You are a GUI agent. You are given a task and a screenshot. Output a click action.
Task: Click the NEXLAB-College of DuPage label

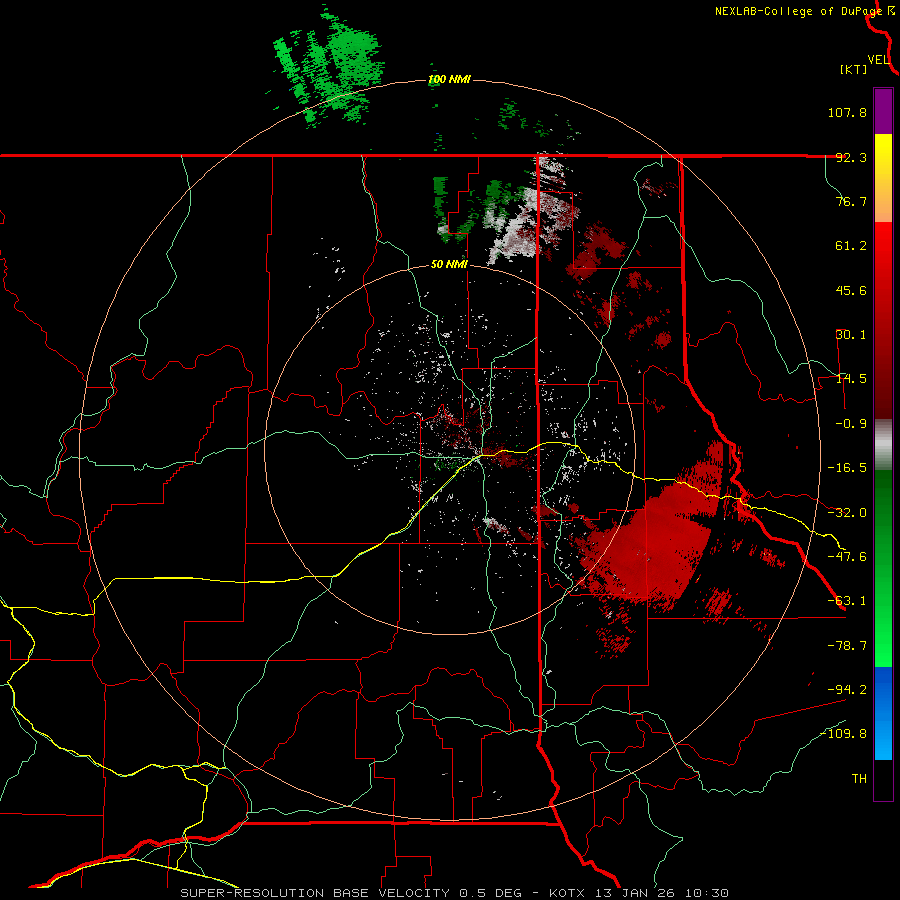tap(800, 11)
